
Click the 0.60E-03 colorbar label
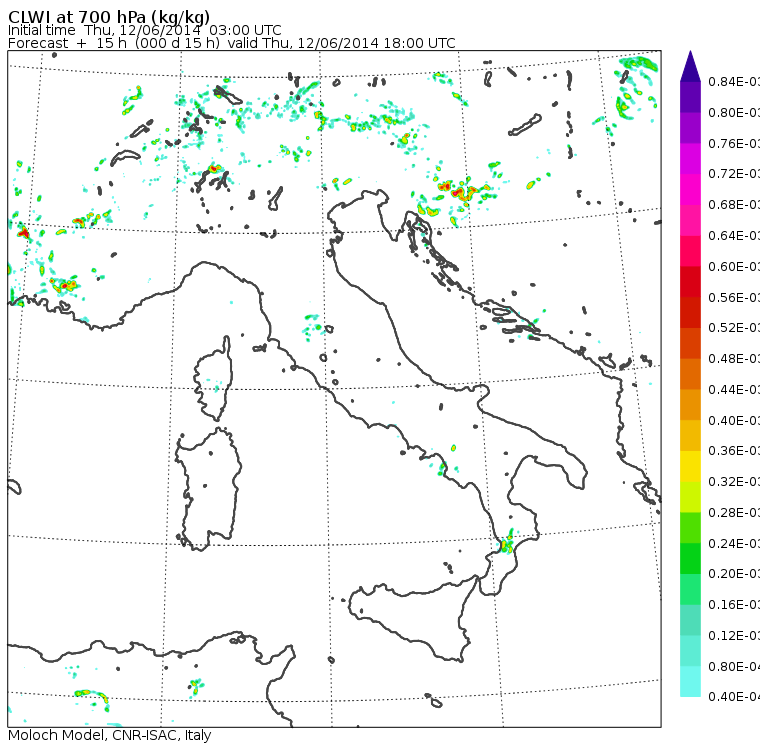point(734,267)
